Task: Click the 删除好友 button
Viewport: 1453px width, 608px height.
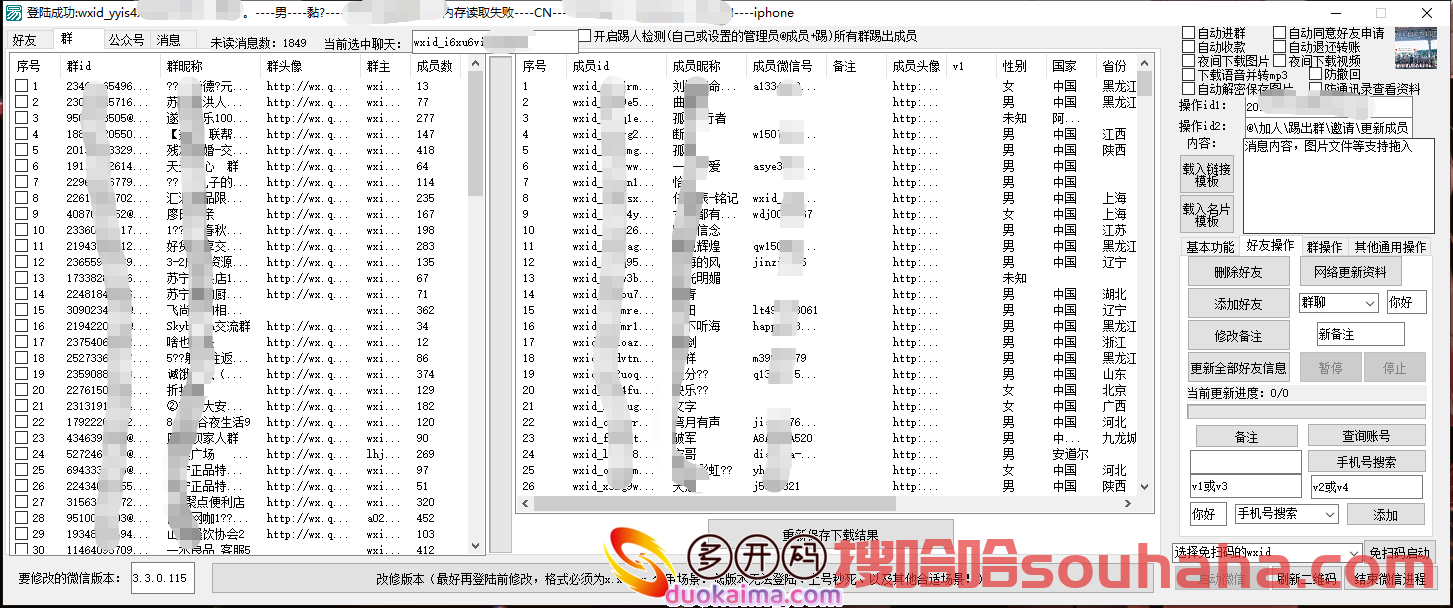Action: click(1238, 272)
